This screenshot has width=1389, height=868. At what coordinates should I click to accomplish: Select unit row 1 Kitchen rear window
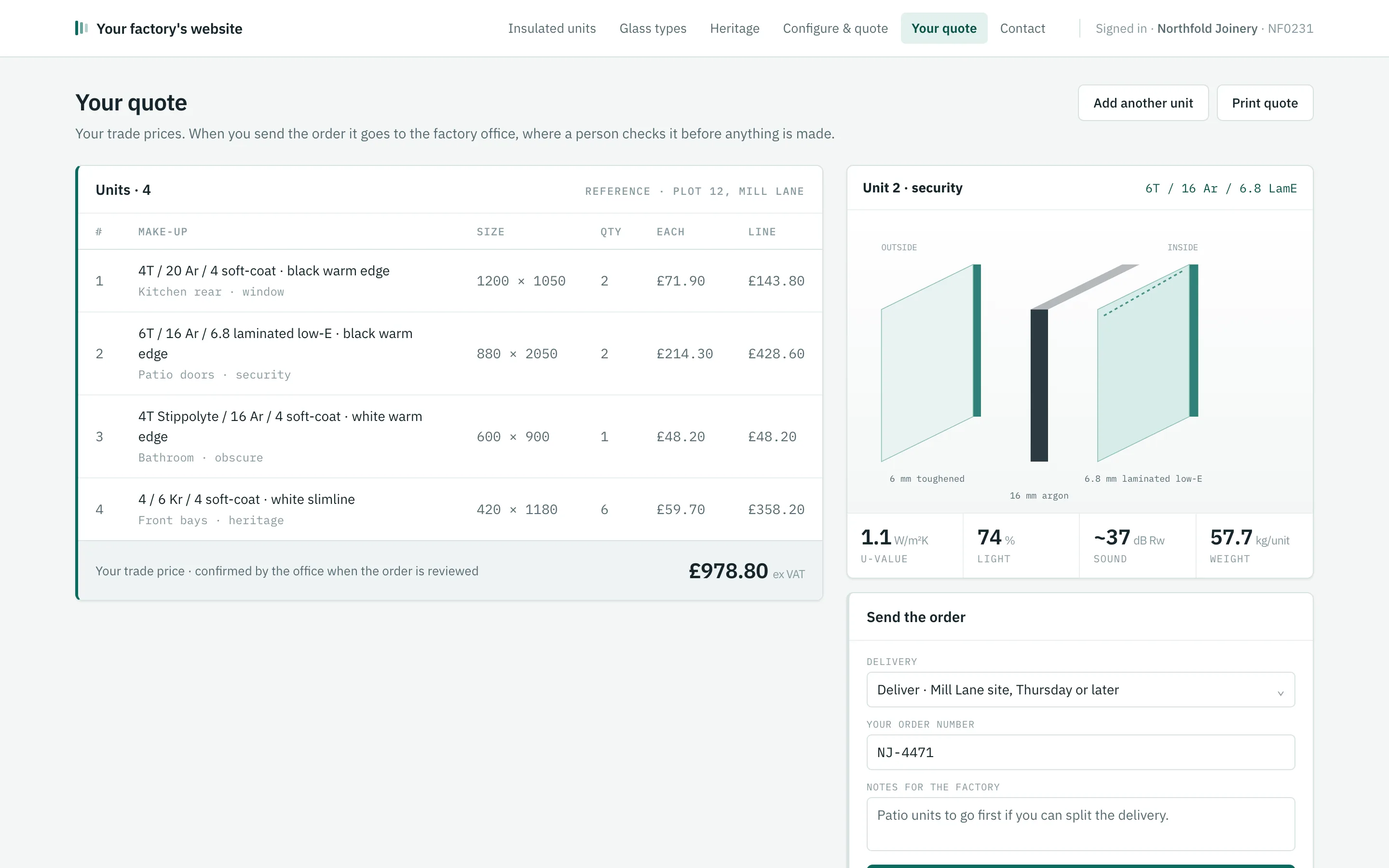click(449, 281)
